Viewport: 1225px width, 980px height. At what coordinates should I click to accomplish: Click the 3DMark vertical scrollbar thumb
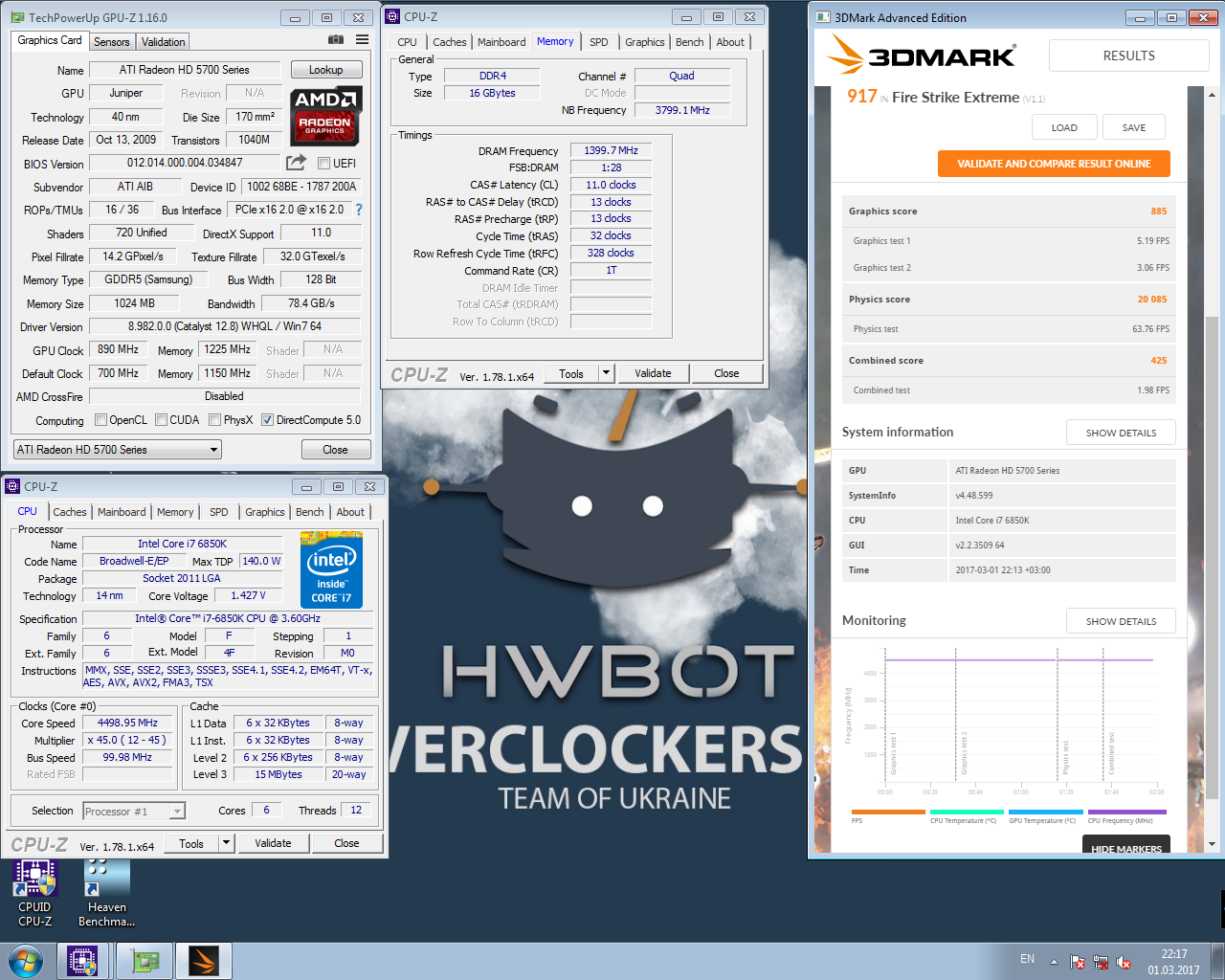[1212, 557]
